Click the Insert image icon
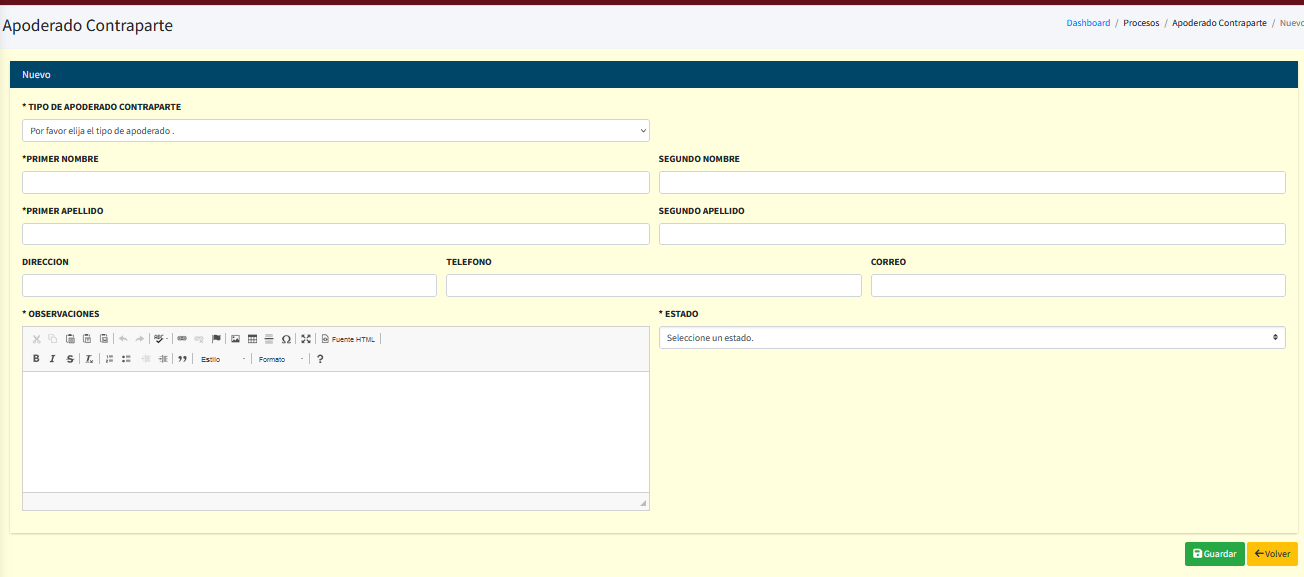 tap(235, 339)
